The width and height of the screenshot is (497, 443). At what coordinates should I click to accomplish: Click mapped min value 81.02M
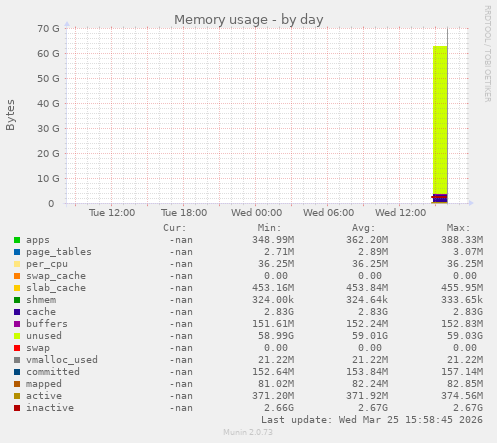point(276,384)
